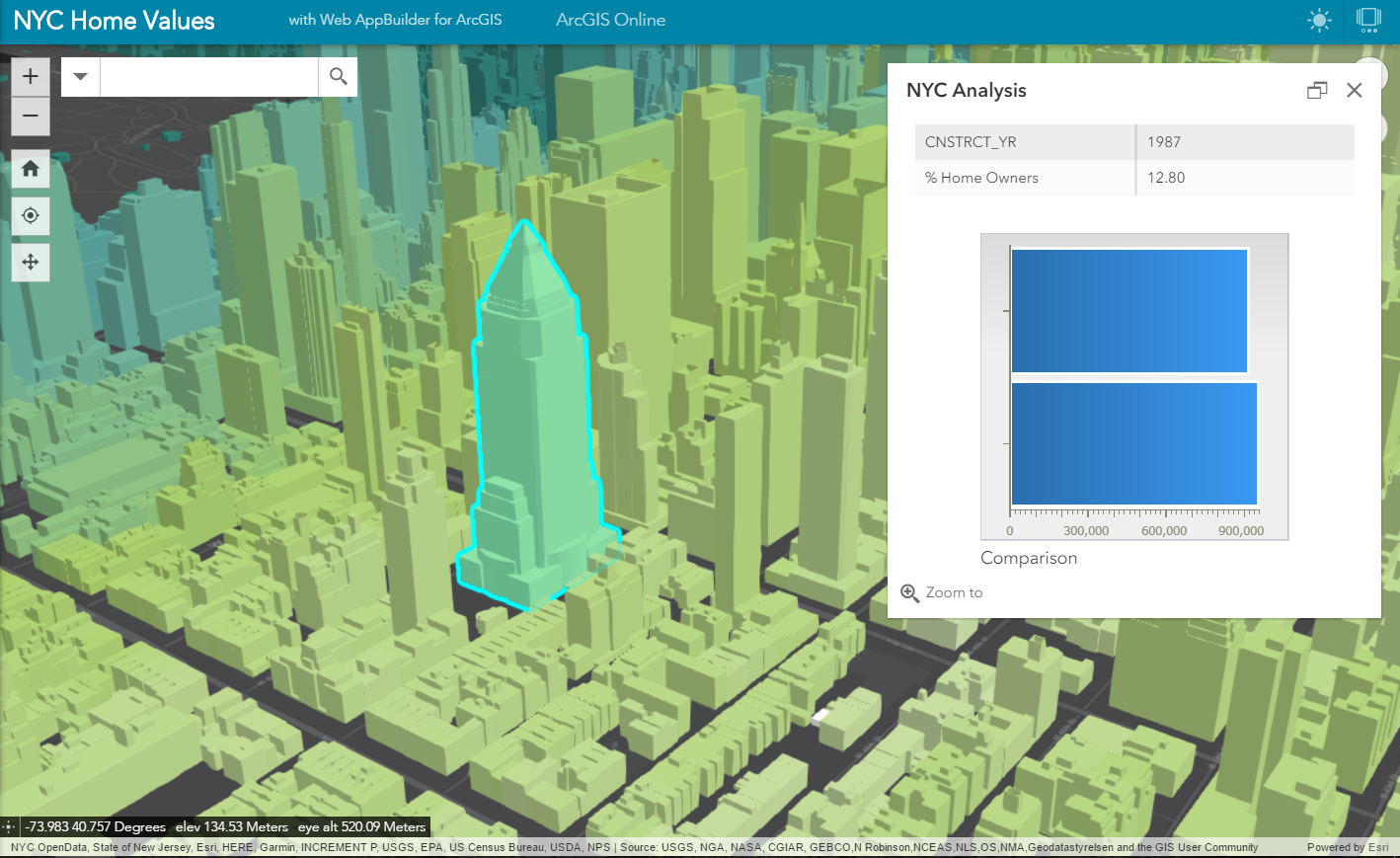
Task: Select the % Home Owners field label
Action: [x=981, y=178]
